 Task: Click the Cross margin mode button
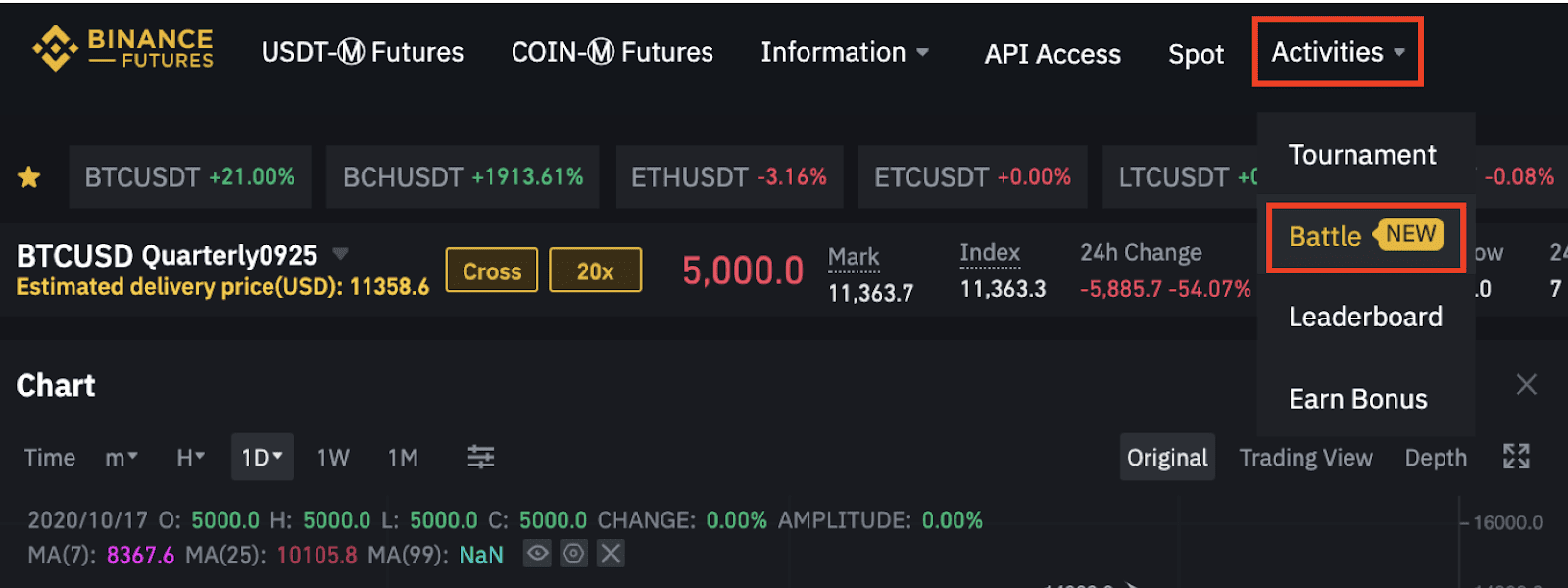[x=492, y=270]
